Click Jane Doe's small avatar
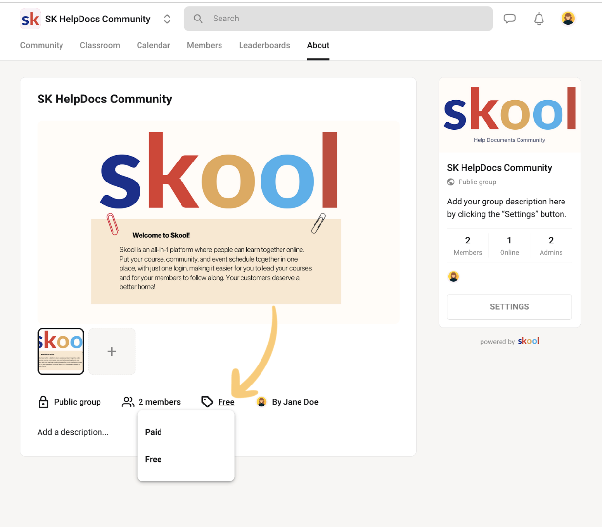 point(261,402)
